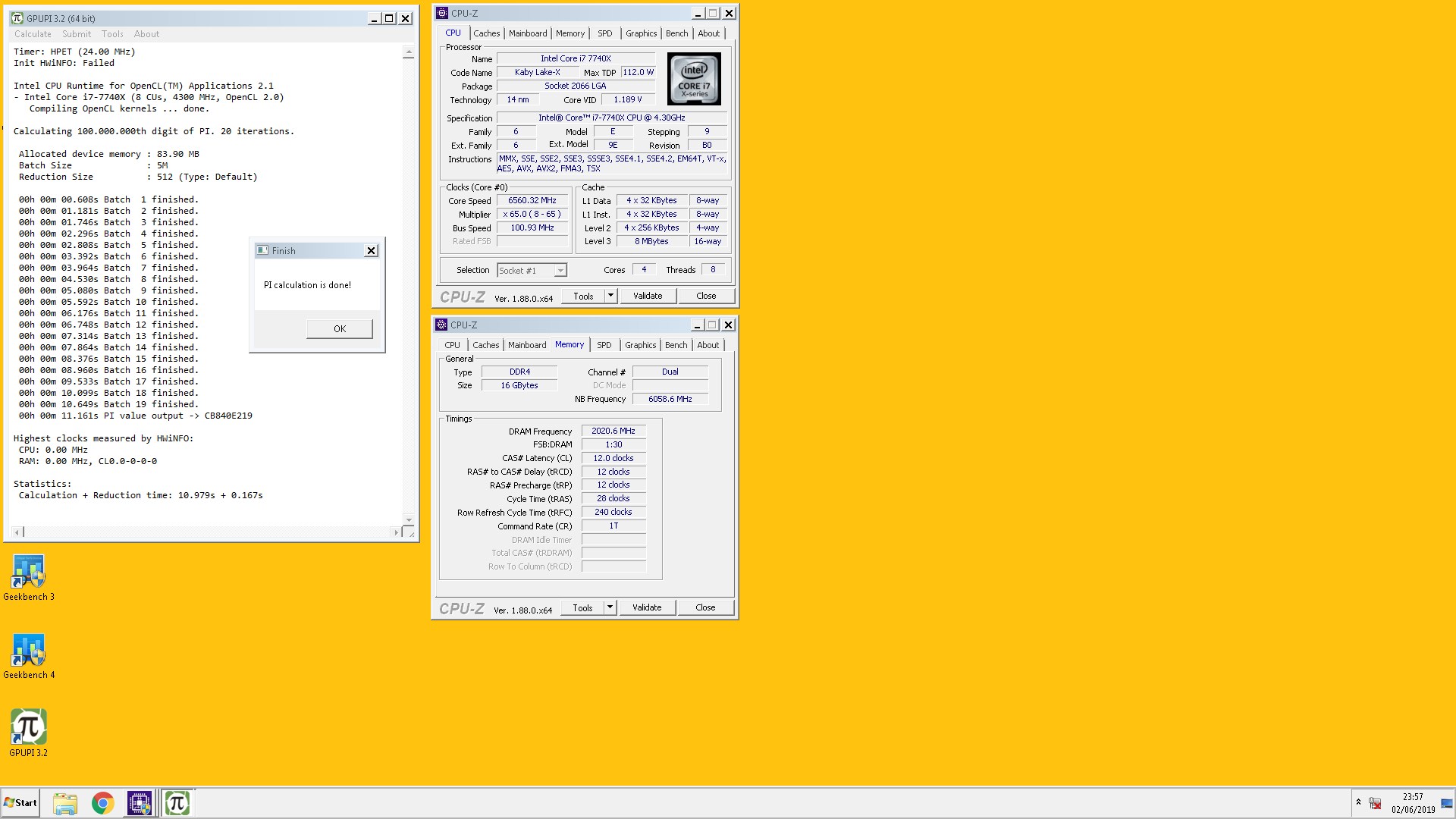Open Graphics tab in top CPU-Z
1456x819 pixels.
coord(642,33)
